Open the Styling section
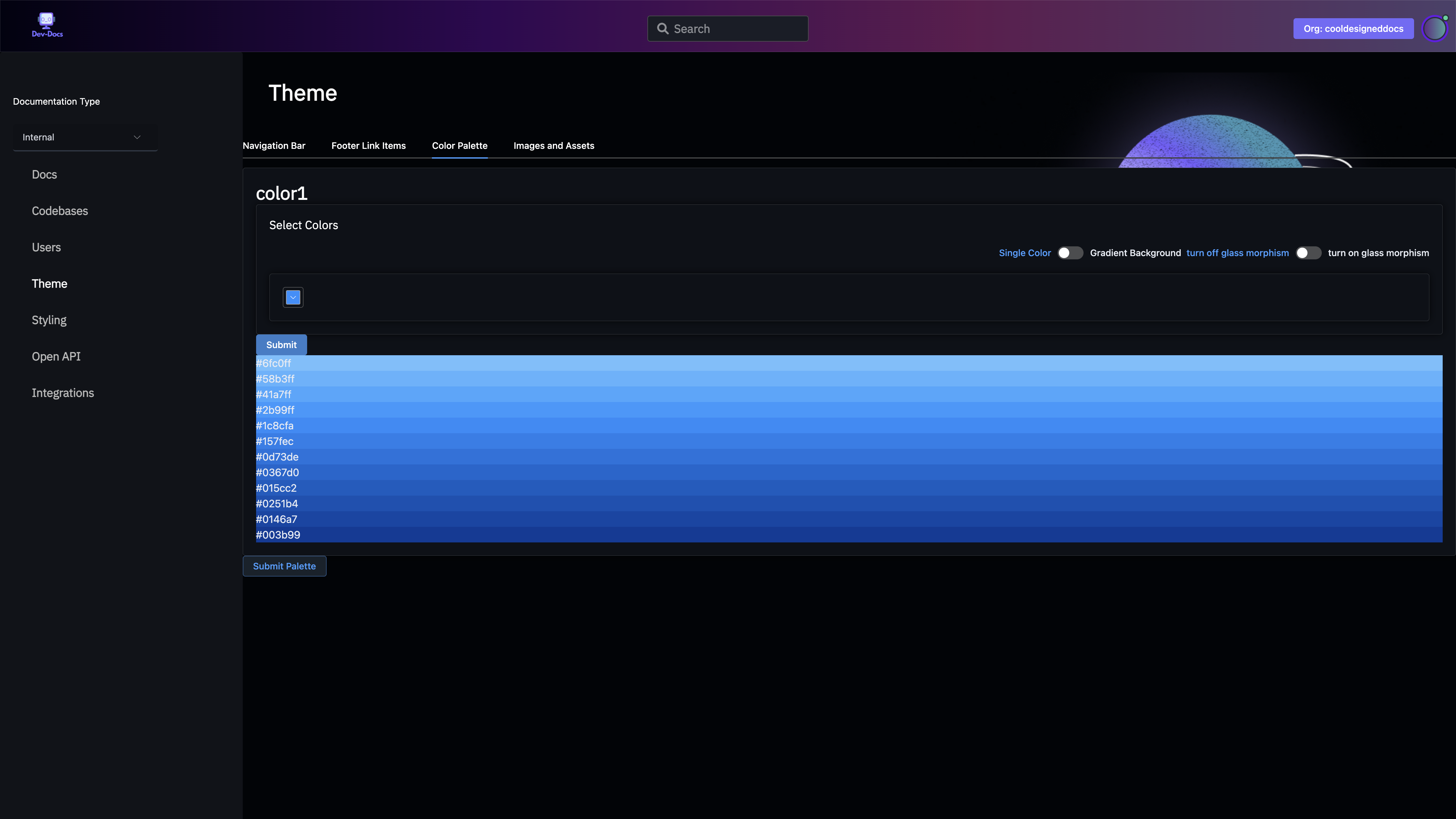Image resolution: width=1456 pixels, height=819 pixels. [49, 320]
